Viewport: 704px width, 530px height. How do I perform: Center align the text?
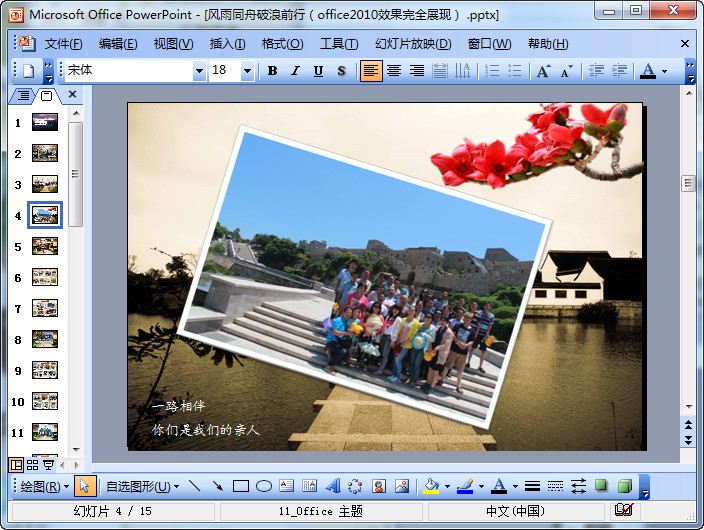pyautogui.click(x=394, y=71)
